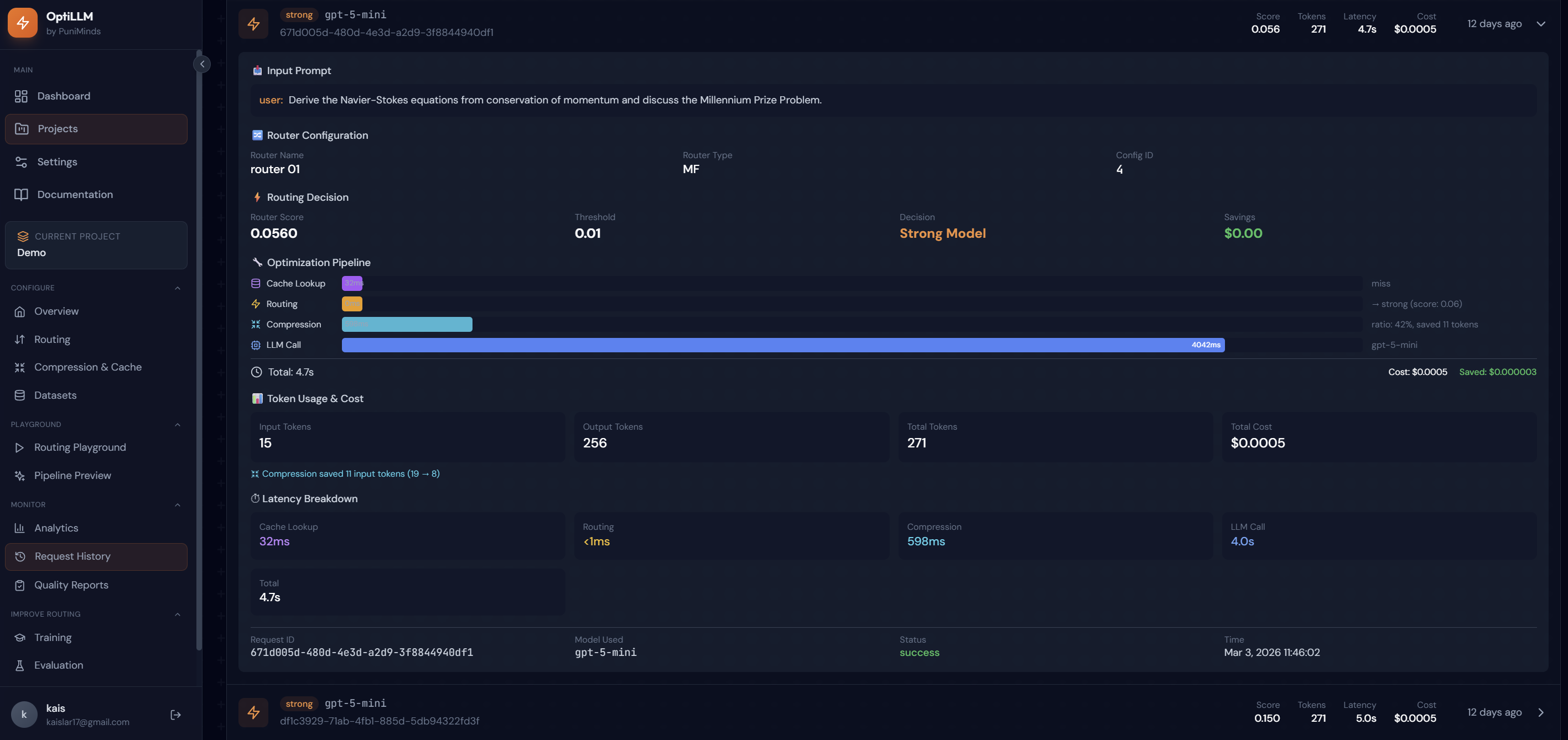The height and width of the screenshot is (740, 1568).
Task: Collapse the MONITOR section chevron
Action: click(177, 504)
